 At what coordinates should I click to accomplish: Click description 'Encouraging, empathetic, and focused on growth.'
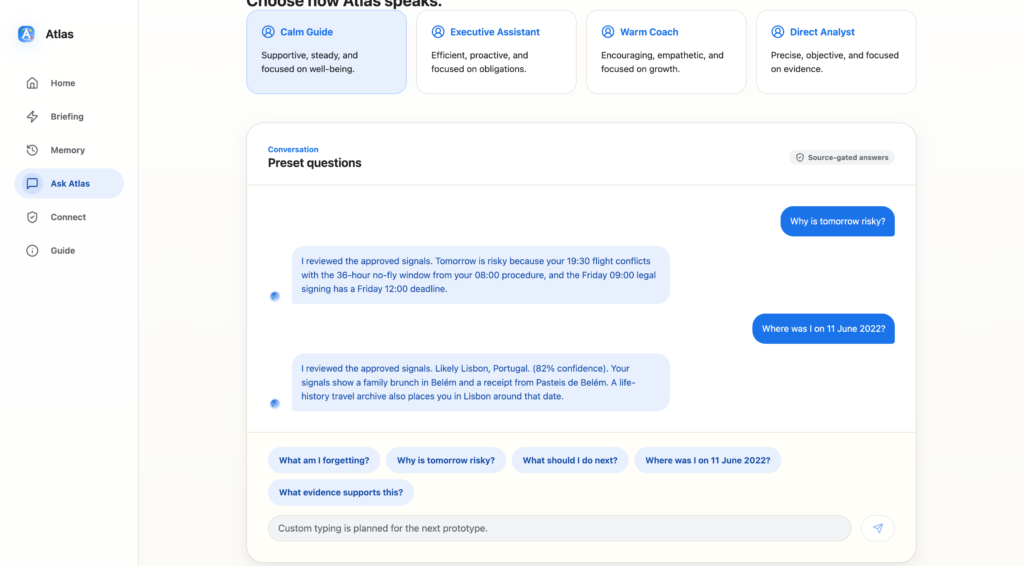662,62
